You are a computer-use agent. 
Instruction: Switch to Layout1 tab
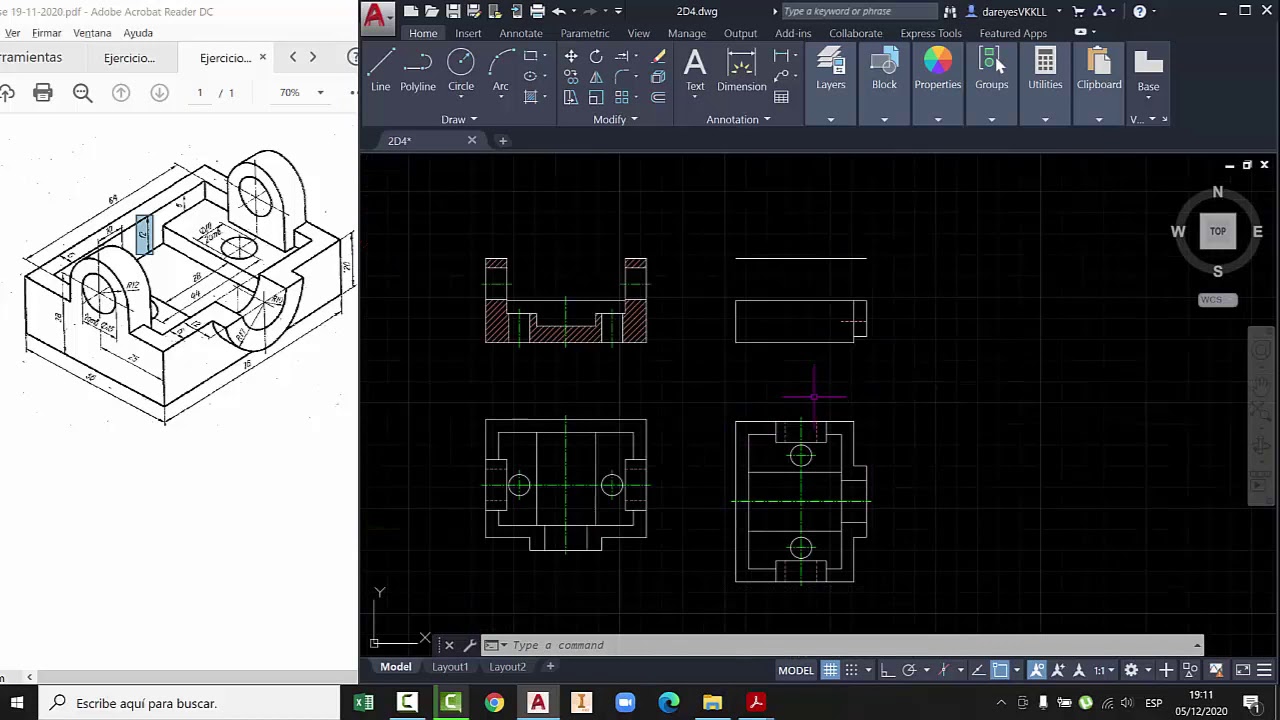[450, 667]
